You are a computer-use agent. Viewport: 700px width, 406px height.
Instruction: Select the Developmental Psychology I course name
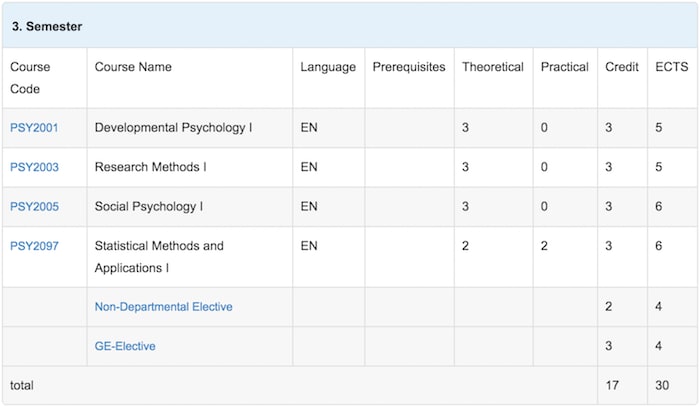[174, 128]
